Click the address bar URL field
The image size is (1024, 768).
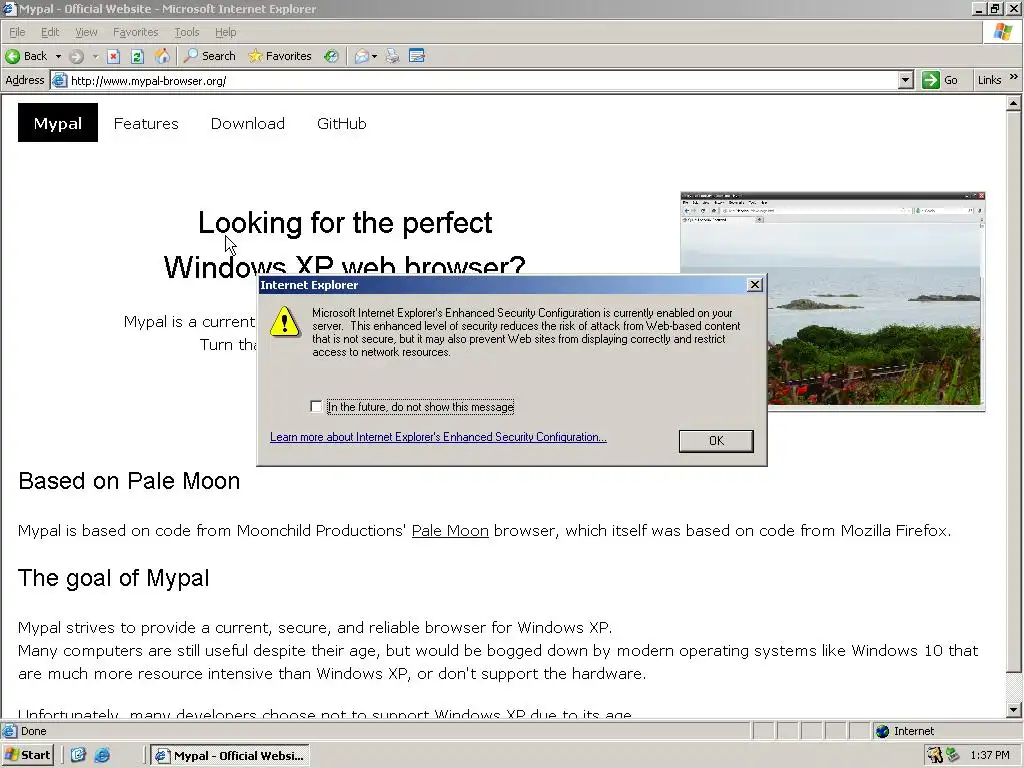(x=483, y=81)
